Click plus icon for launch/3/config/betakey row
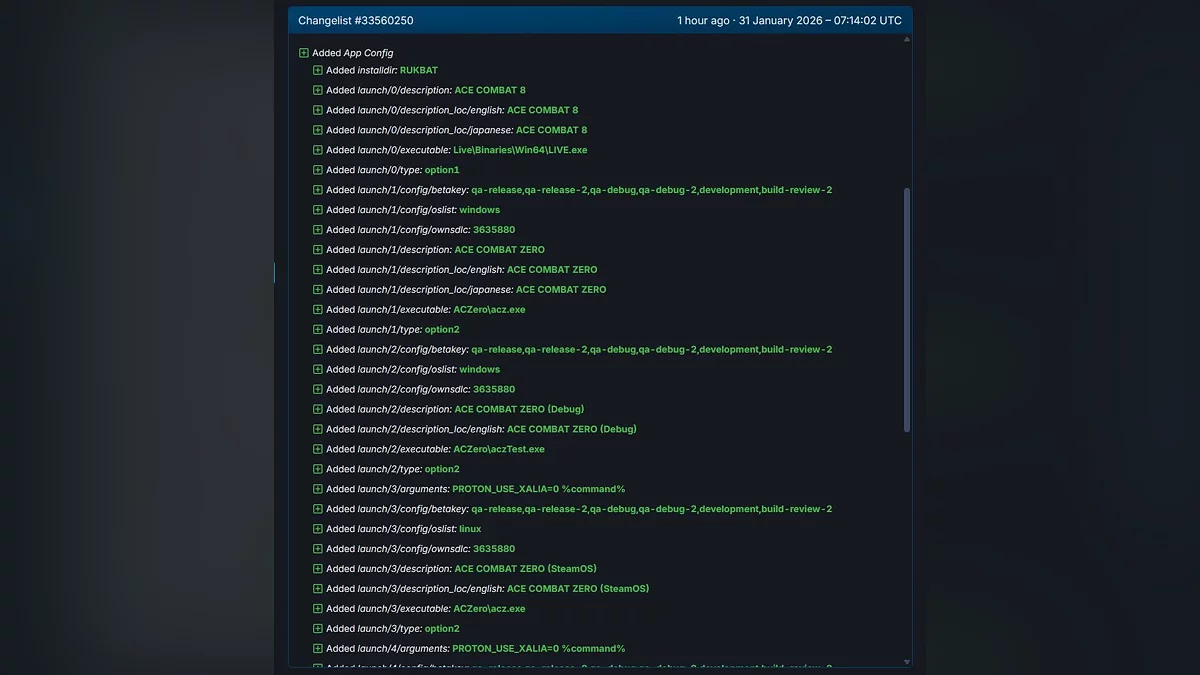The image size is (1200, 675). 318,509
